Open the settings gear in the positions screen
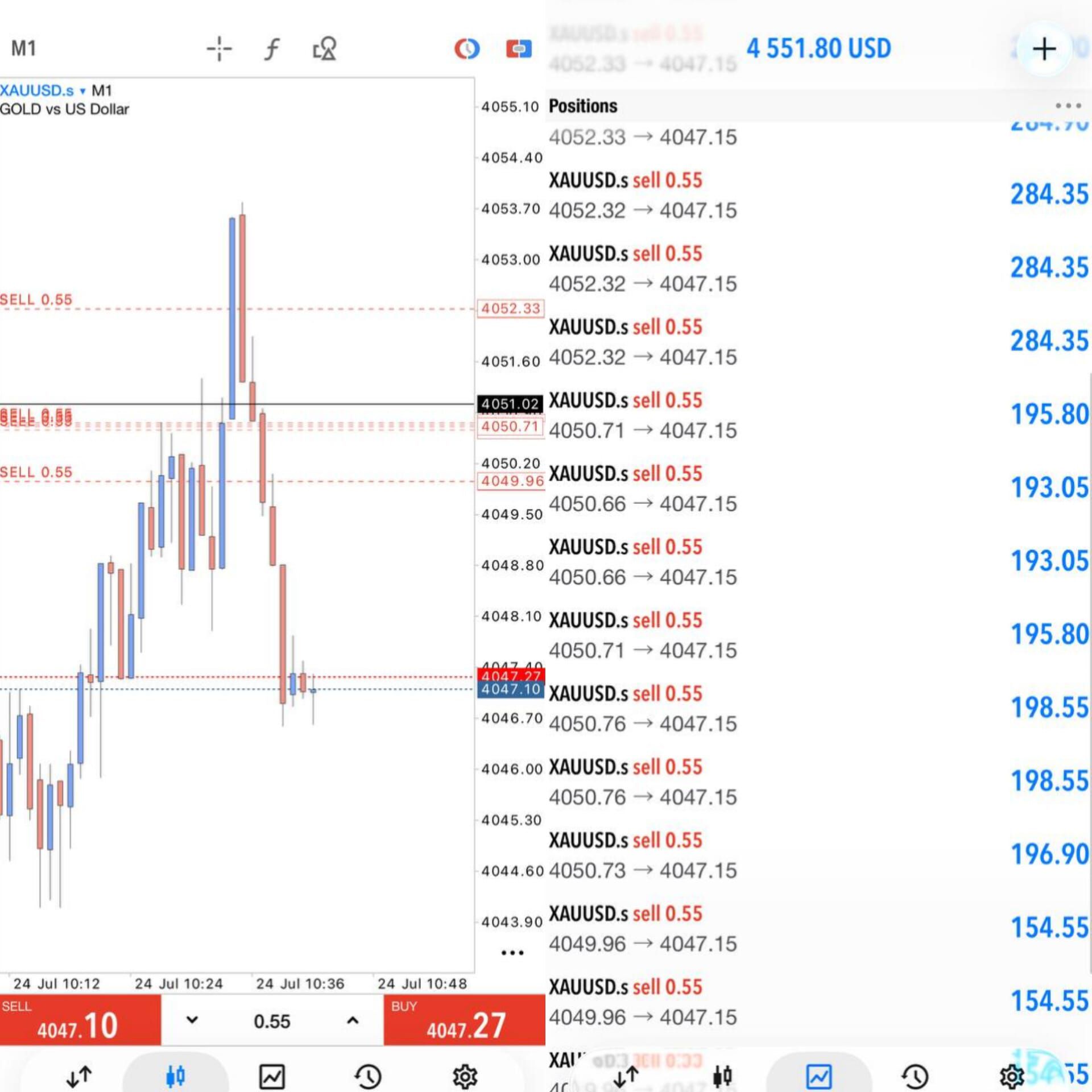The width and height of the screenshot is (1092, 1092). (x=1012, y=1076)
